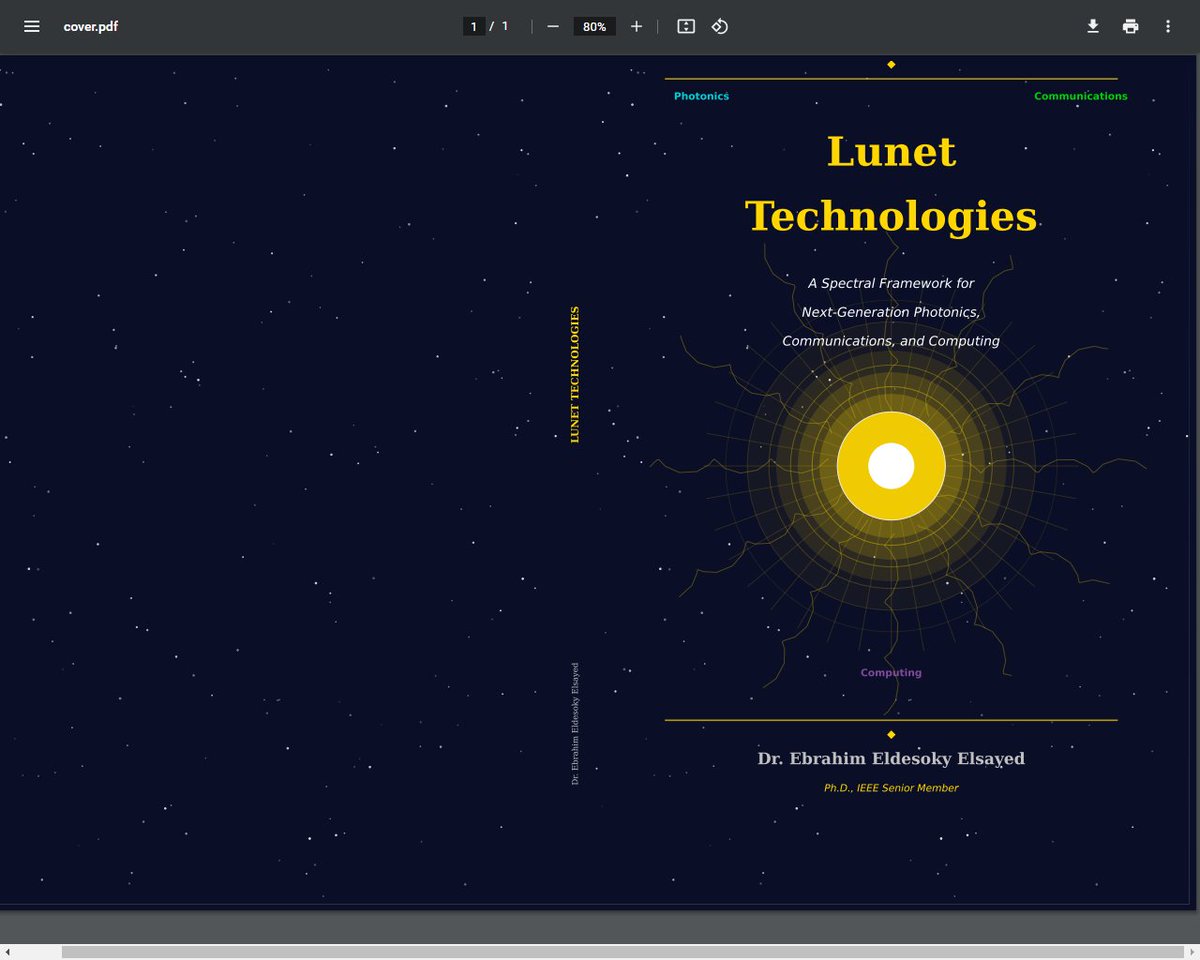Click author name 'Dr. Ebrahim Eldesoky Elsayed'
The width and height of the screenshot is (1200, 960).
(x=891, y=759)
